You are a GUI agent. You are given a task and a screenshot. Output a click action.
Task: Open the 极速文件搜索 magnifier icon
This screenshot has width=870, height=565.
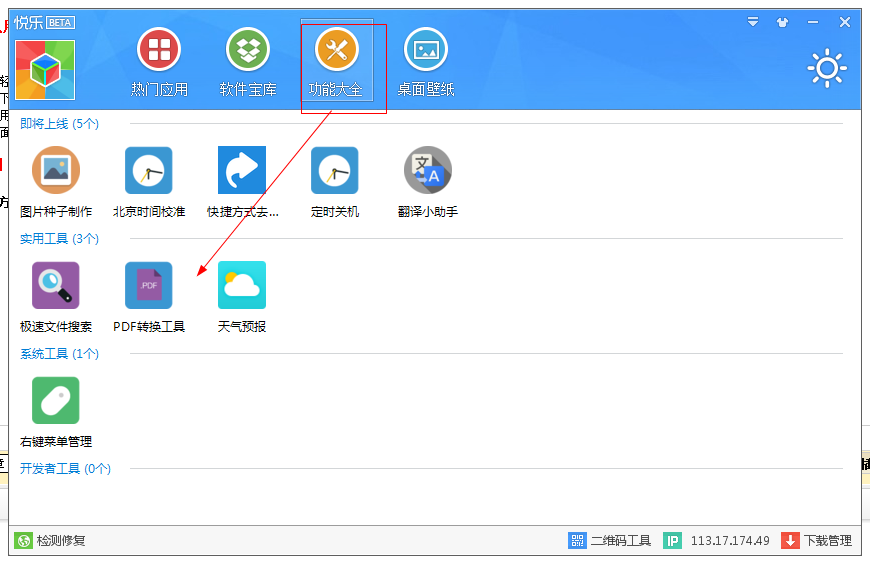pos(55,285)
